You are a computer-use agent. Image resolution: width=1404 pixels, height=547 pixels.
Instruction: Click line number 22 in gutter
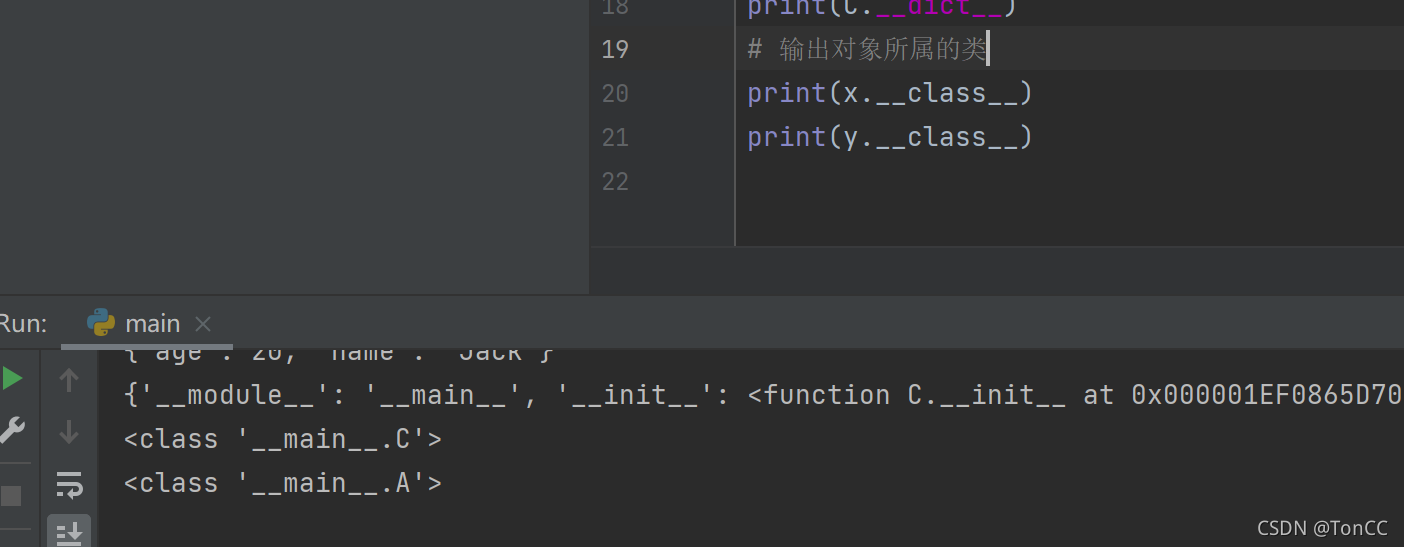pos(615,181)
